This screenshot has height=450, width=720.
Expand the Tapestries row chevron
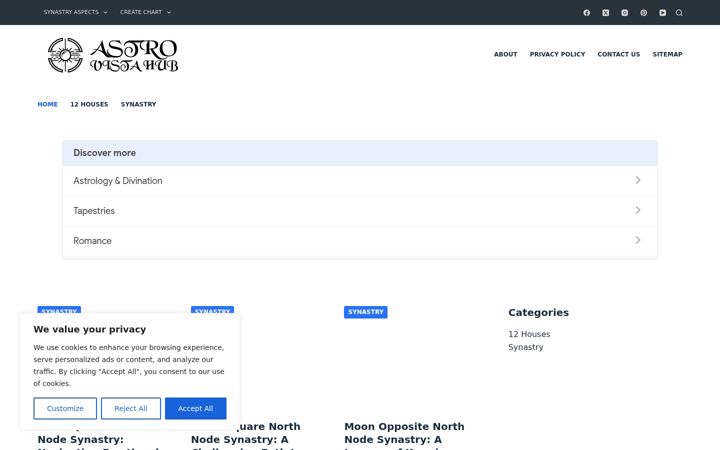coord(638,210)
